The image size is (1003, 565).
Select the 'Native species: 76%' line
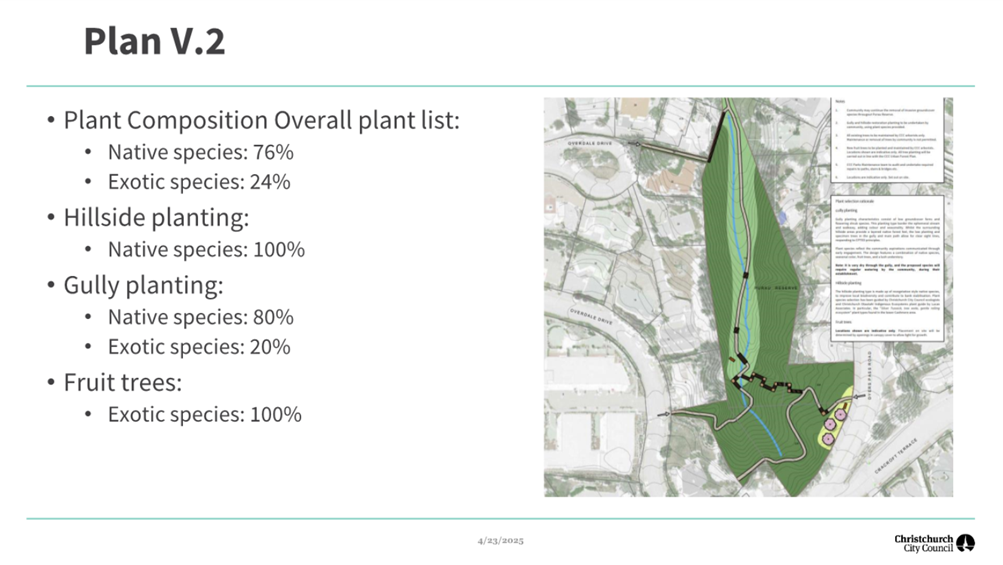pyautogui.click(x=200, y=152)
